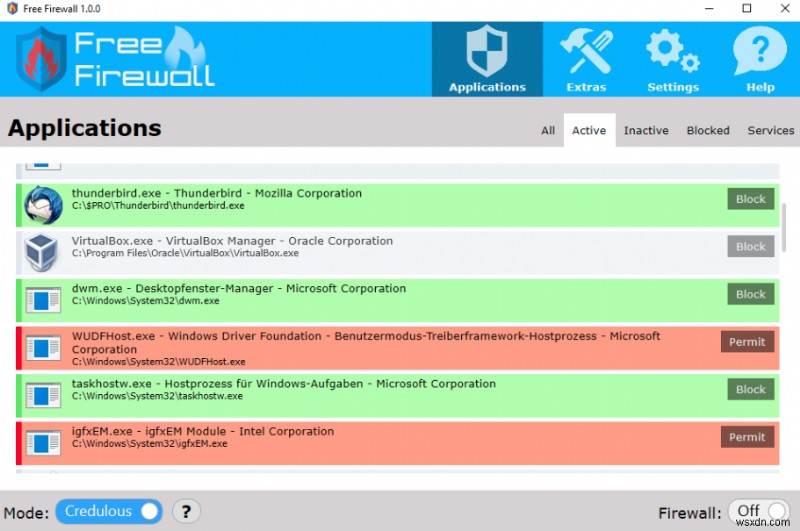Open the Extras tools section

586,59
